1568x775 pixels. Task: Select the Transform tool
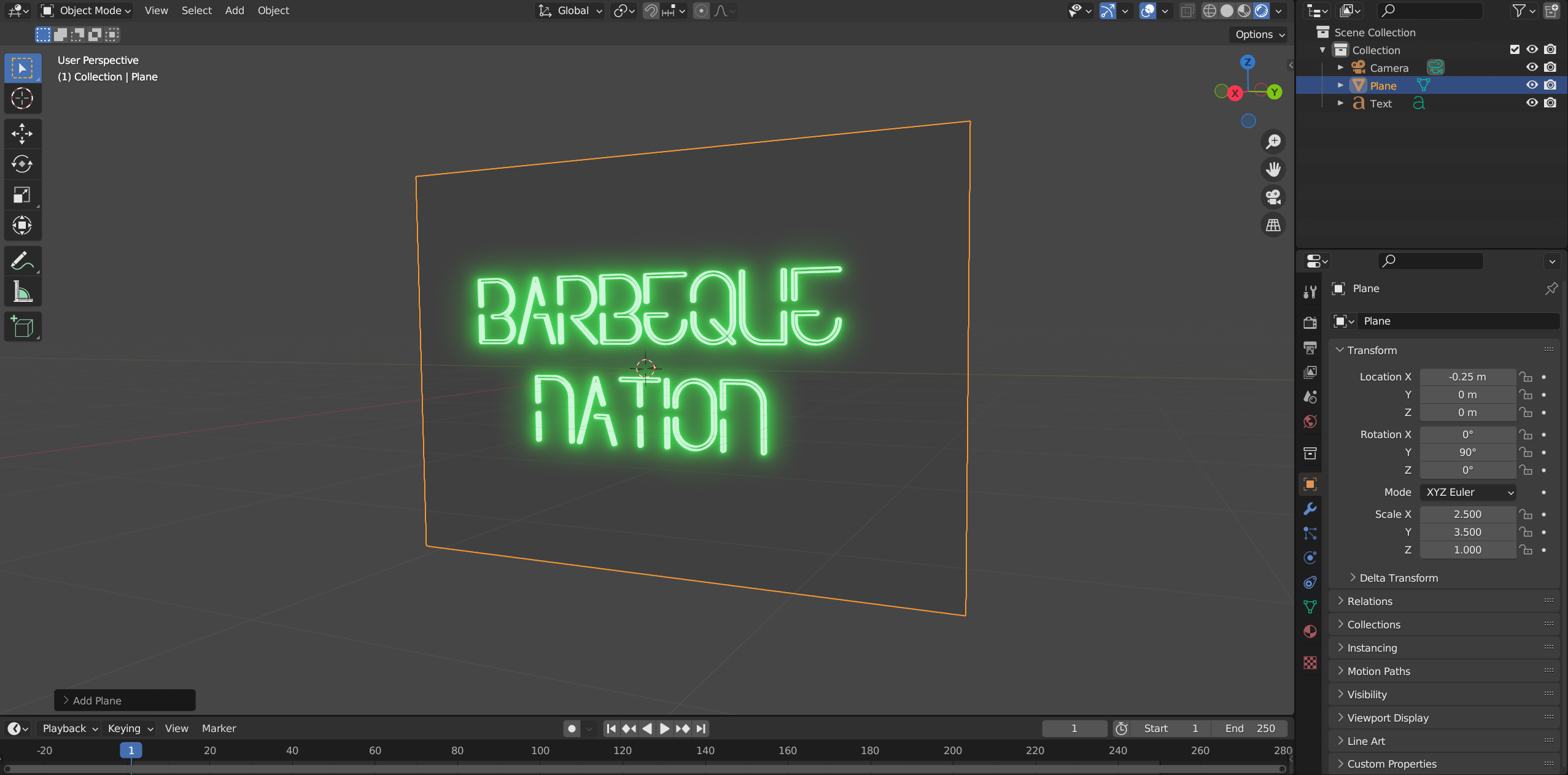pos(22,225)
